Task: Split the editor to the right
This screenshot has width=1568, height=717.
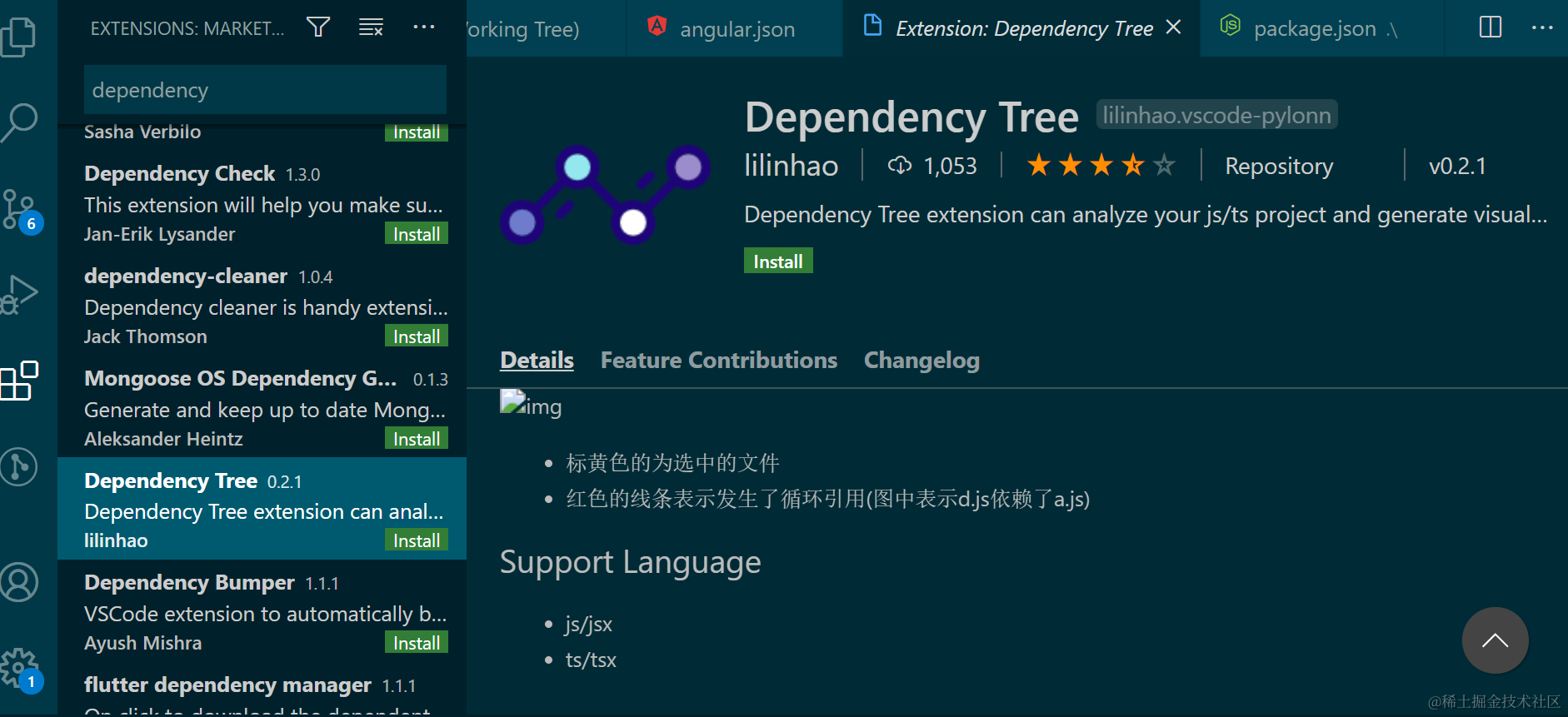Action: 1491,27
